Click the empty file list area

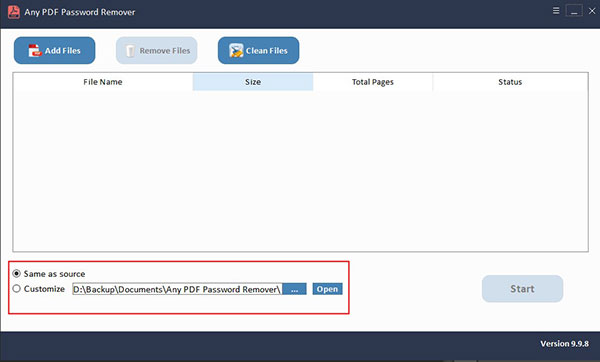pos(300,171)
